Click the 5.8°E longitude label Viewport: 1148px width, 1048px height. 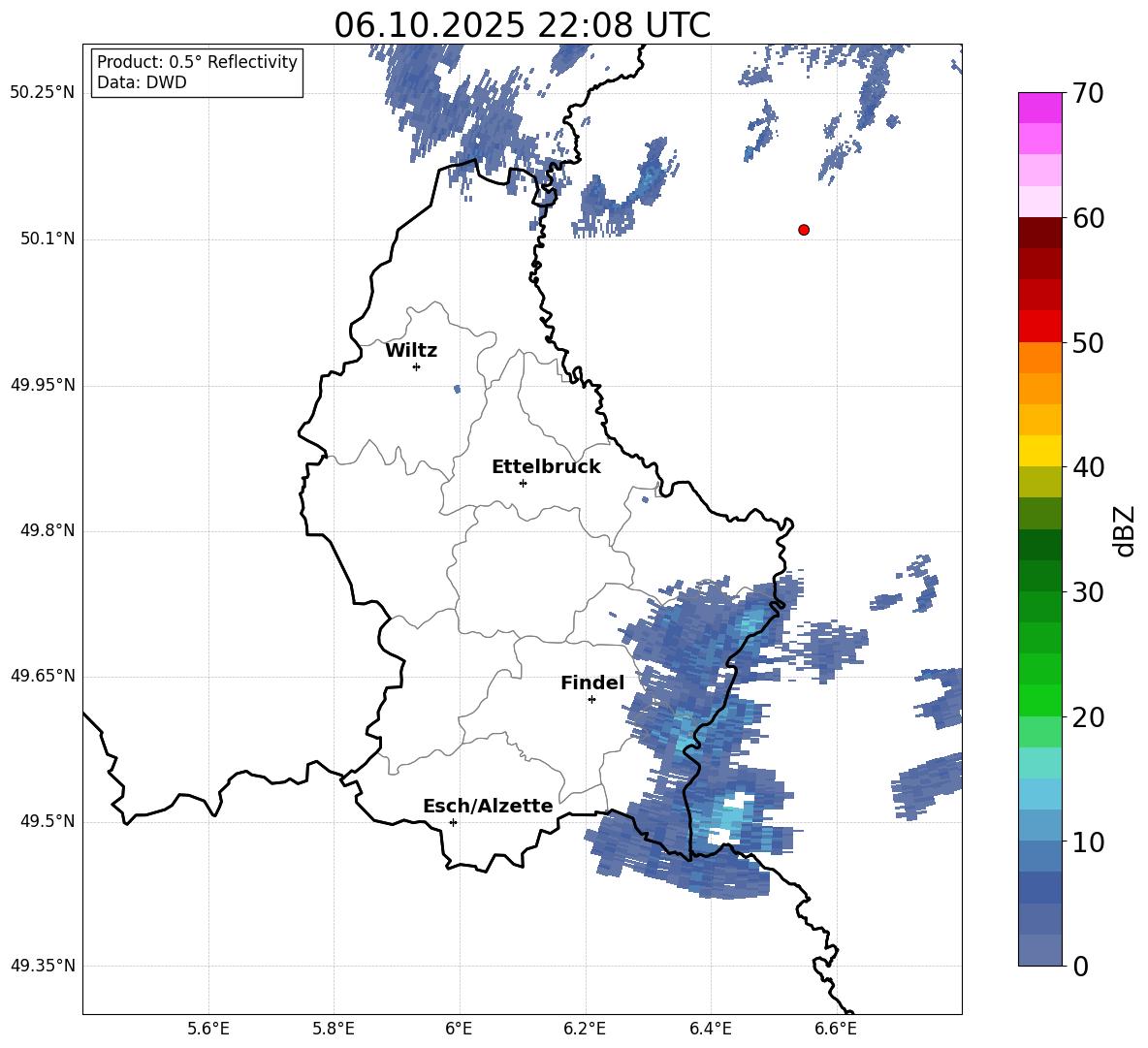(x=334, y=1029)
